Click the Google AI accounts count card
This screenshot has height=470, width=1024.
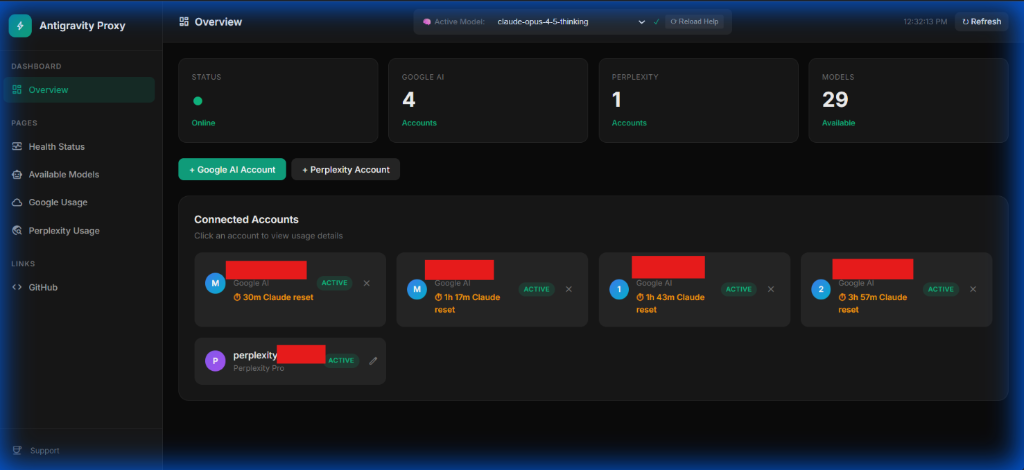(x=488, y=101)
